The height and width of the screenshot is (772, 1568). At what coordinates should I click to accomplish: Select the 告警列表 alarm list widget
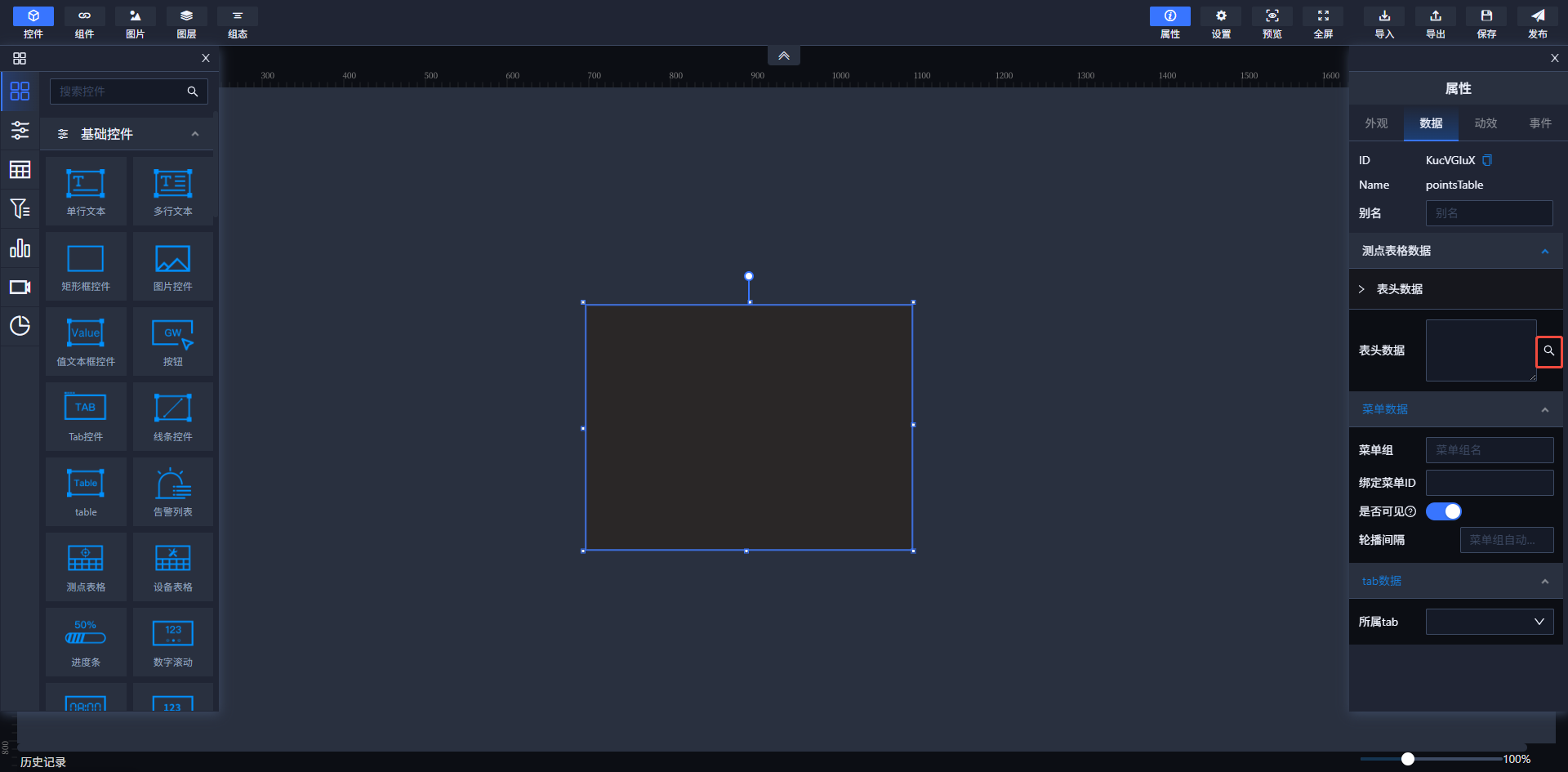coord(173,492)
